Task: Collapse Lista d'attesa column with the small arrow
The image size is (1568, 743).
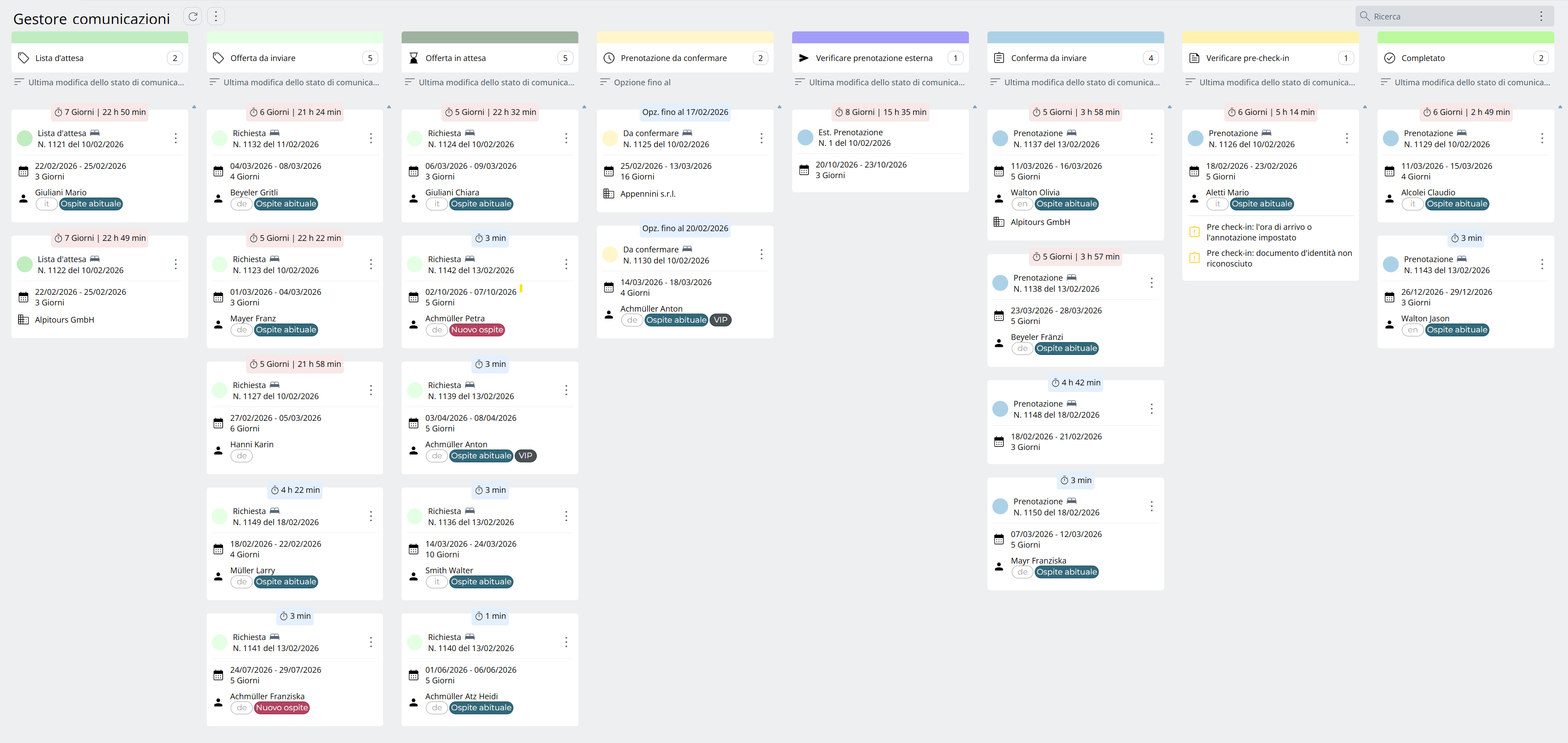Action: (194, 107)
